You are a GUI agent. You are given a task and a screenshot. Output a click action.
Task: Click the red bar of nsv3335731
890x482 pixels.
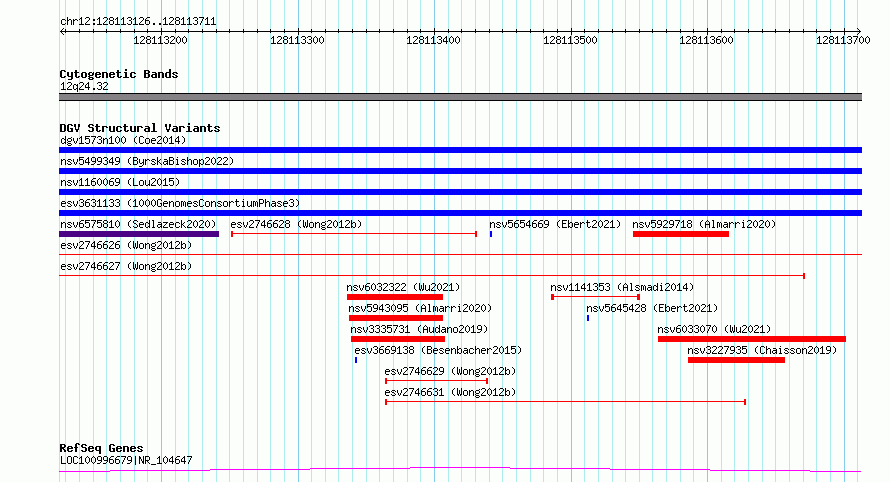[398, 339]
